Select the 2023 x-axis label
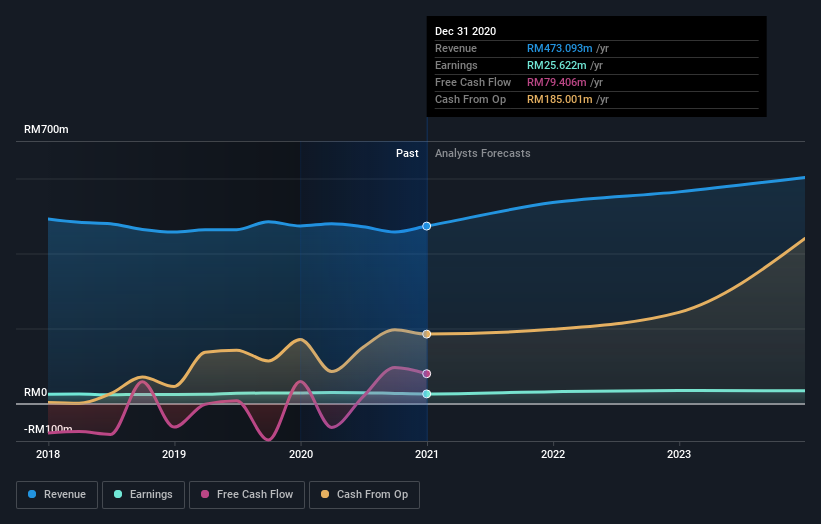This screenshot has width=821, height=524. [679, 454]
